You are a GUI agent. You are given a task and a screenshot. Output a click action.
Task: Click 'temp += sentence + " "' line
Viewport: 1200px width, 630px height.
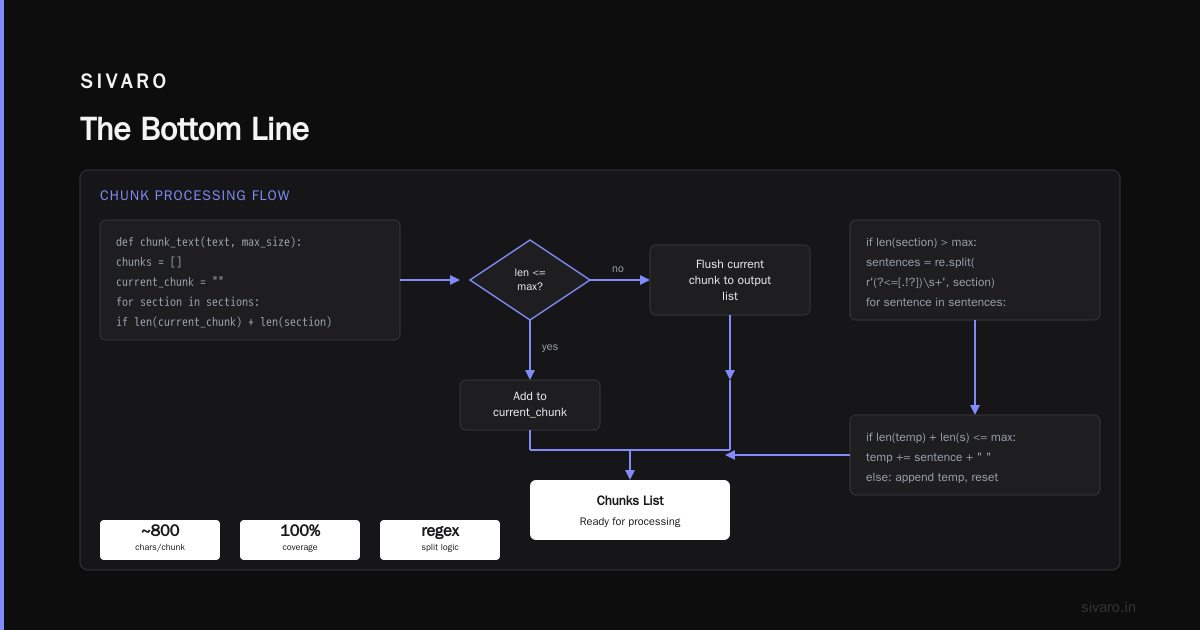(x=928, y=457)
